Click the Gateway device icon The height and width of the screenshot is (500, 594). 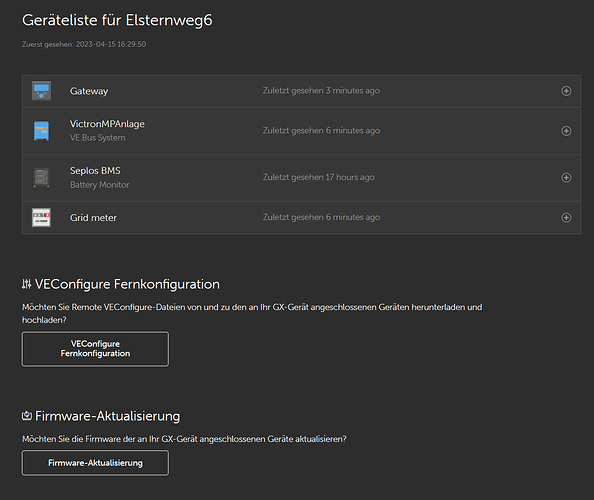(x=41, y=91)
